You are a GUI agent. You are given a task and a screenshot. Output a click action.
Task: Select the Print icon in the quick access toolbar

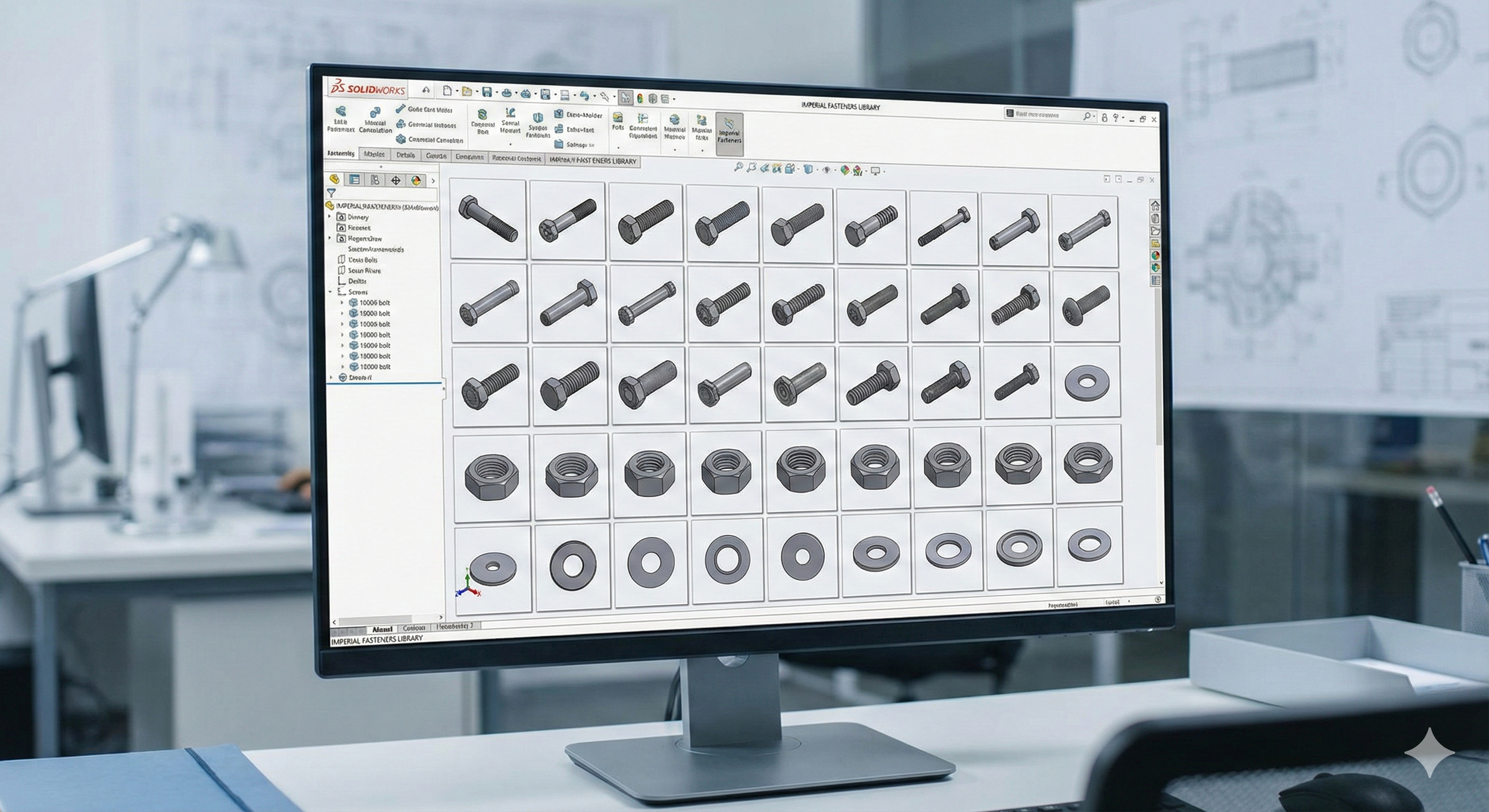point(507,92)
